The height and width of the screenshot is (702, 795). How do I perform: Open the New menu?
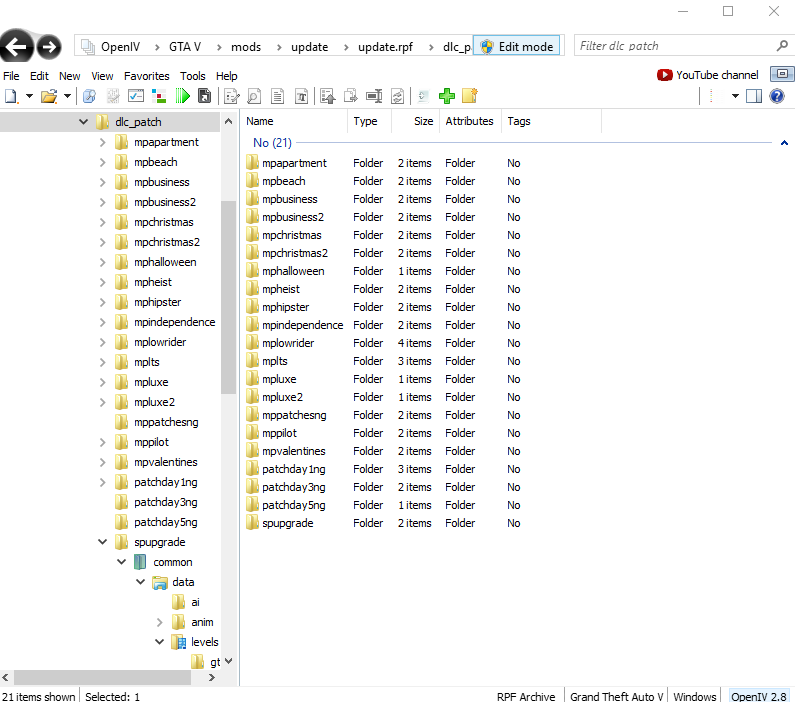click(x=69, y=76)
